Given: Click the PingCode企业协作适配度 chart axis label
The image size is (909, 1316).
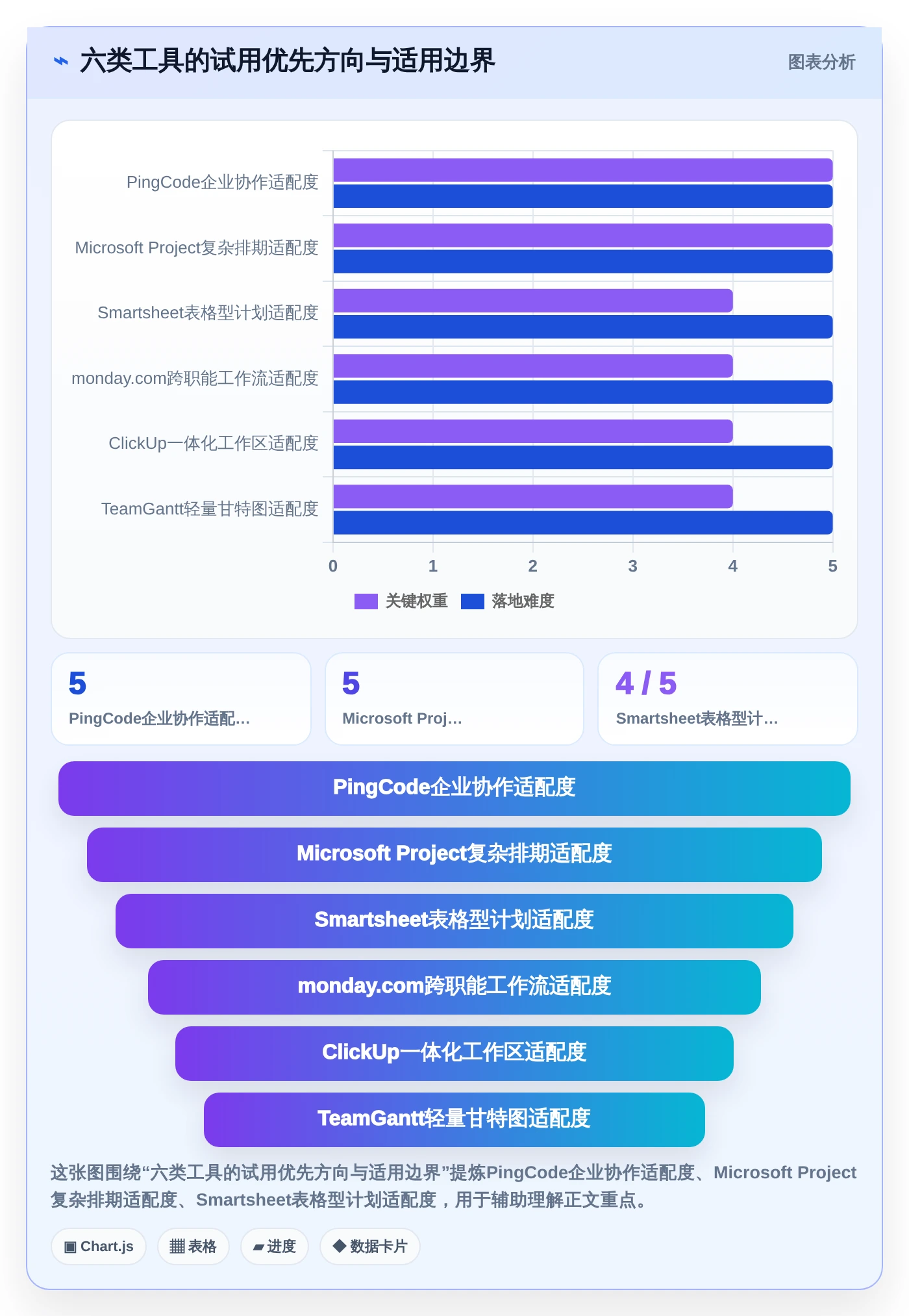Looking at the screenshot, I should 222,183.
